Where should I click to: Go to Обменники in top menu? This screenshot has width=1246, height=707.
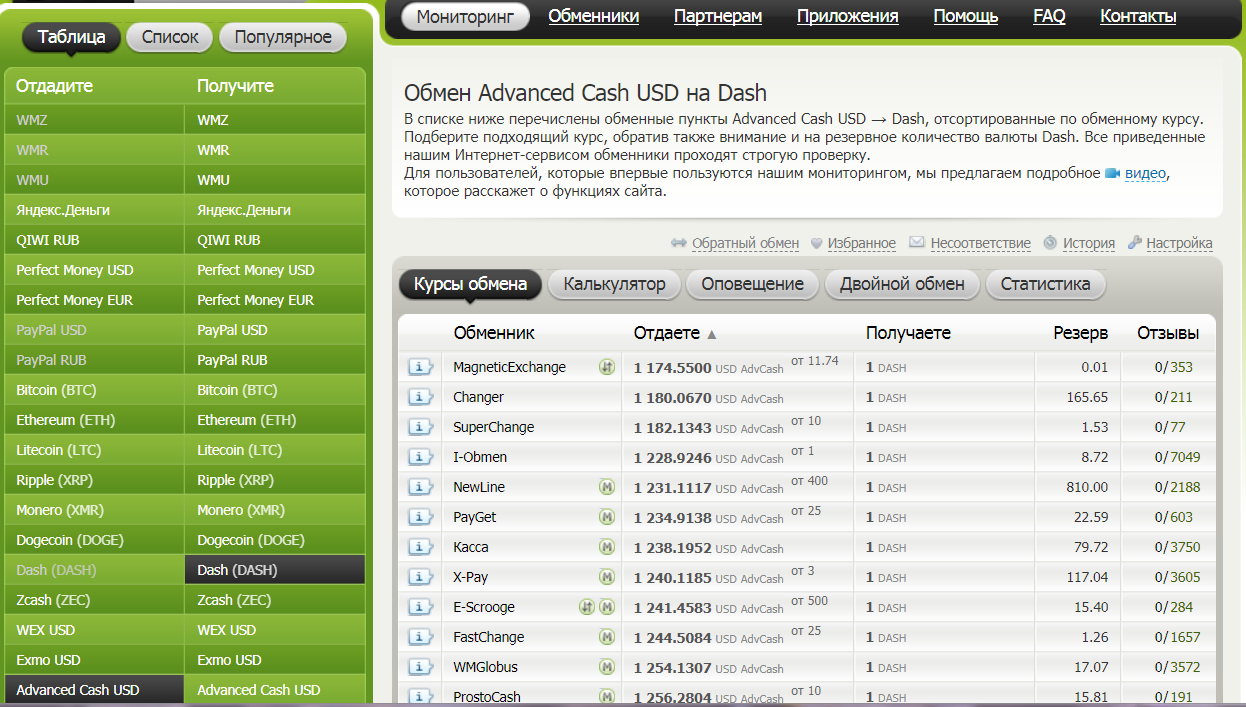click(x=593, y=16)
